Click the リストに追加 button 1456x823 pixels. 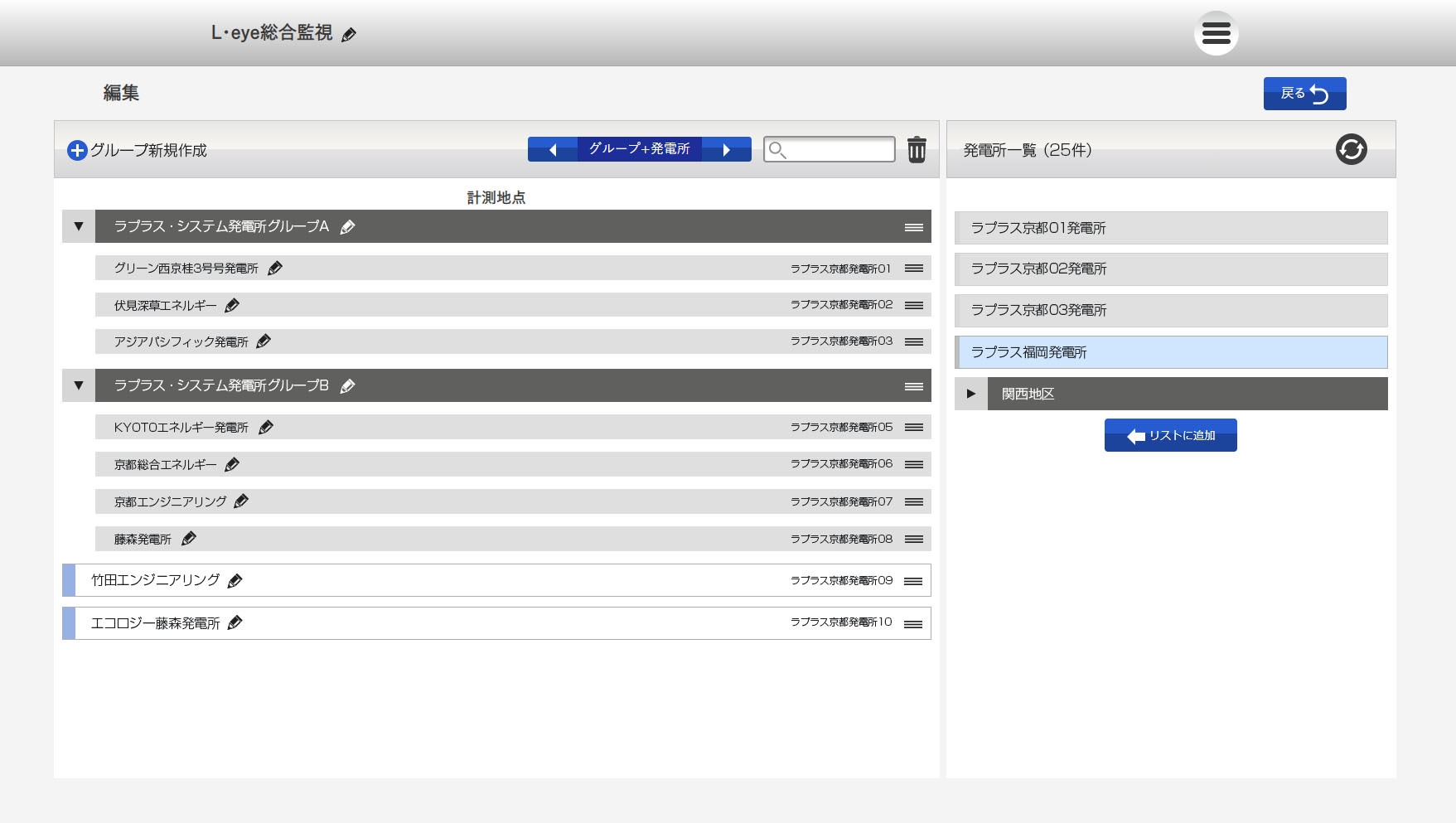(x=1170, y=436)
